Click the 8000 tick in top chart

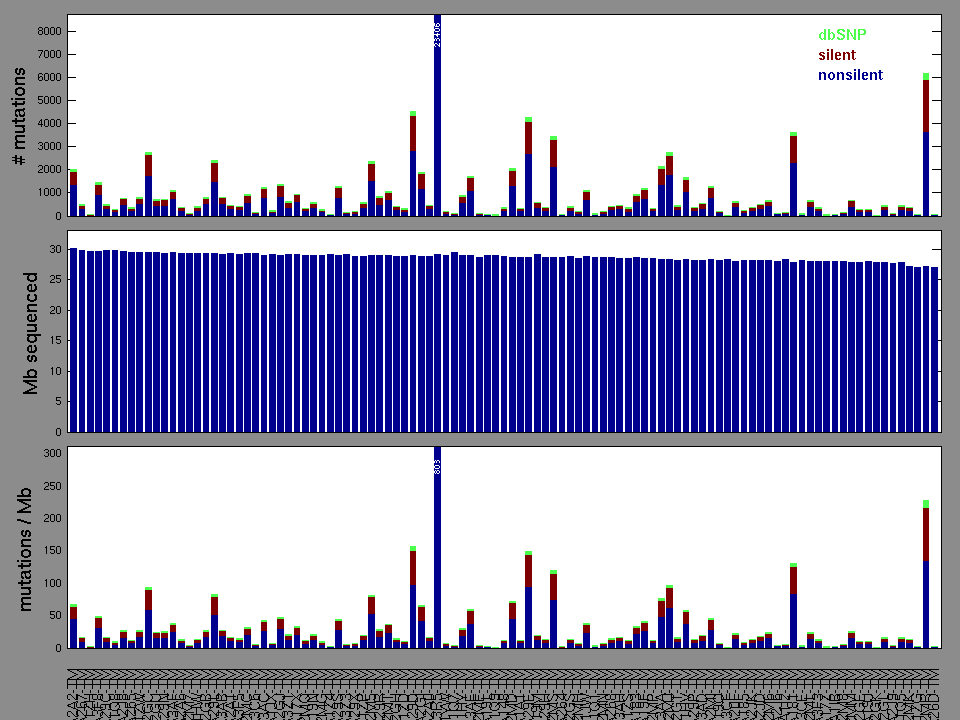point(46,31)
